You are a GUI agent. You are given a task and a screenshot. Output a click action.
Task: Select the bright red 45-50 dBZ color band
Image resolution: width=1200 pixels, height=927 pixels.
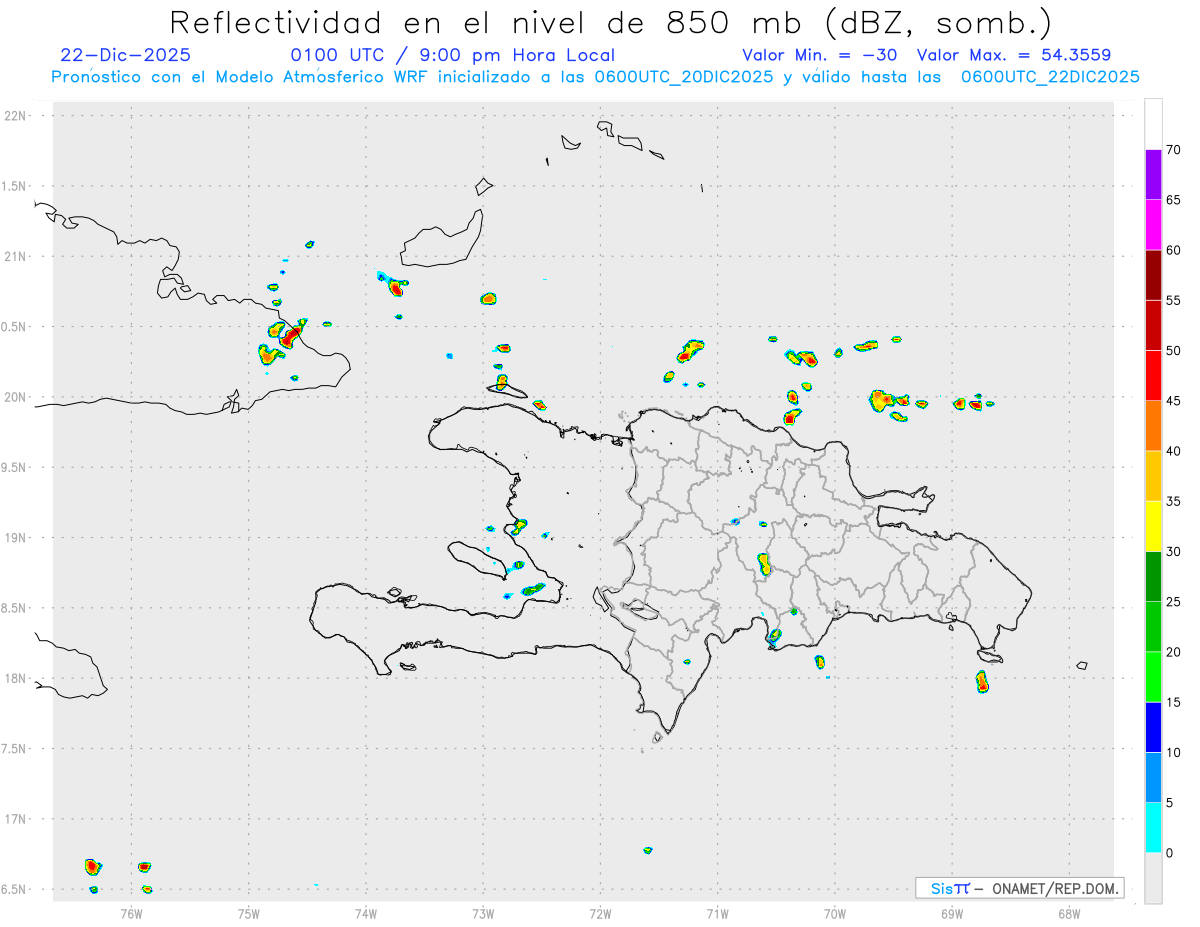point(1153,376)
